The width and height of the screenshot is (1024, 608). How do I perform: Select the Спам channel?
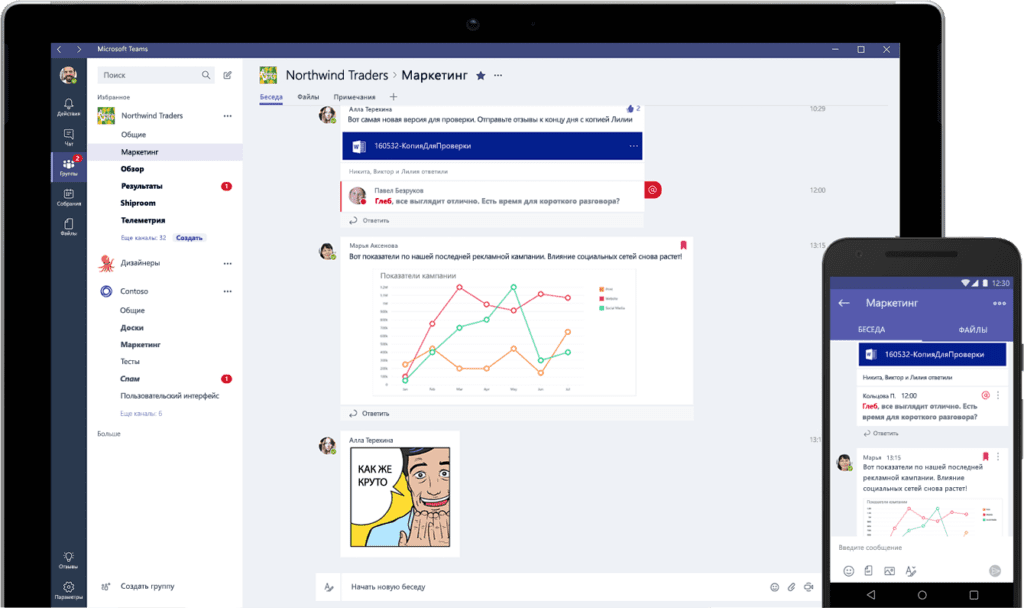tap(130, 379)
